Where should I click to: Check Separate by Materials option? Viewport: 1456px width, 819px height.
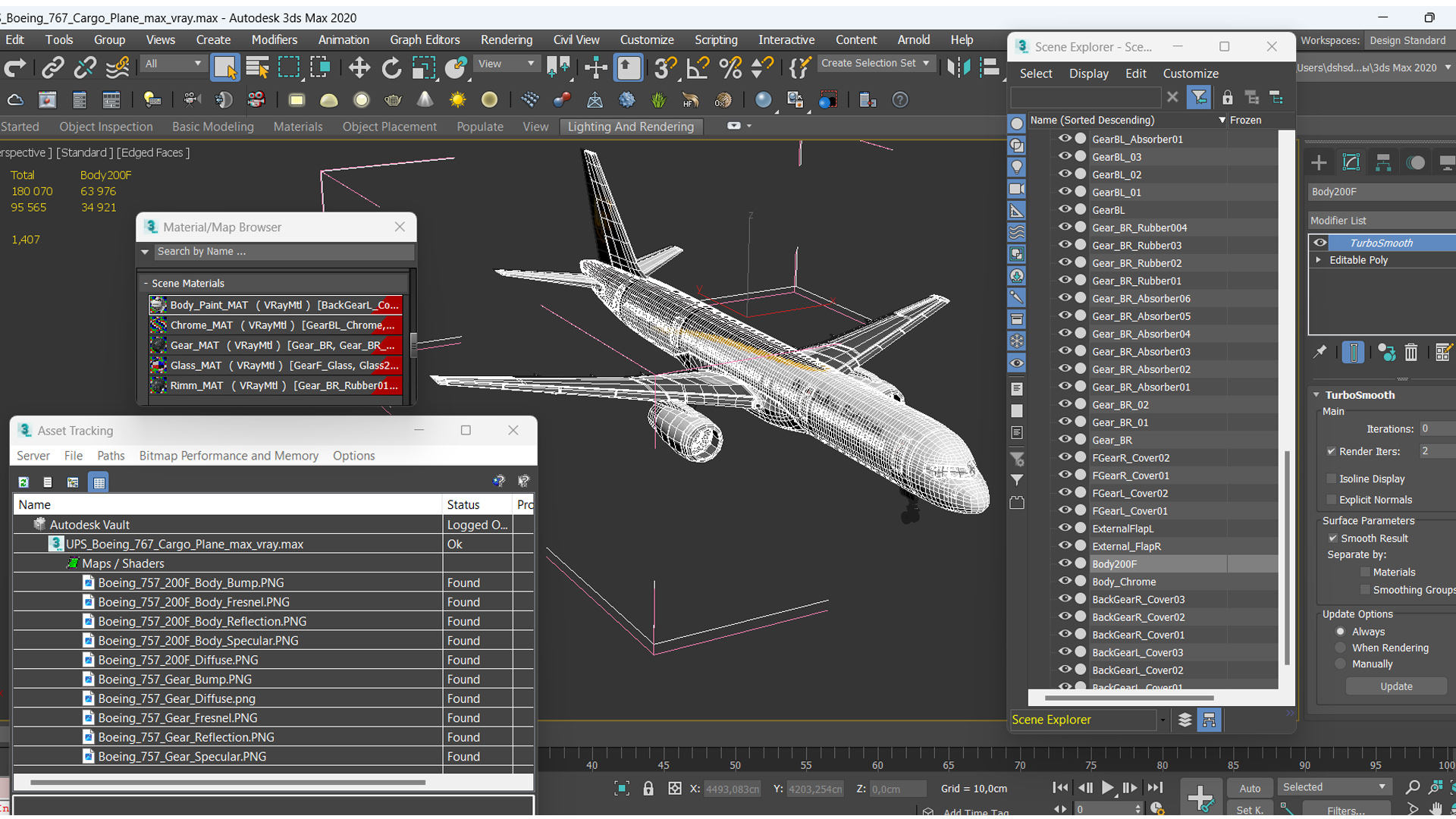(1365, 573)
